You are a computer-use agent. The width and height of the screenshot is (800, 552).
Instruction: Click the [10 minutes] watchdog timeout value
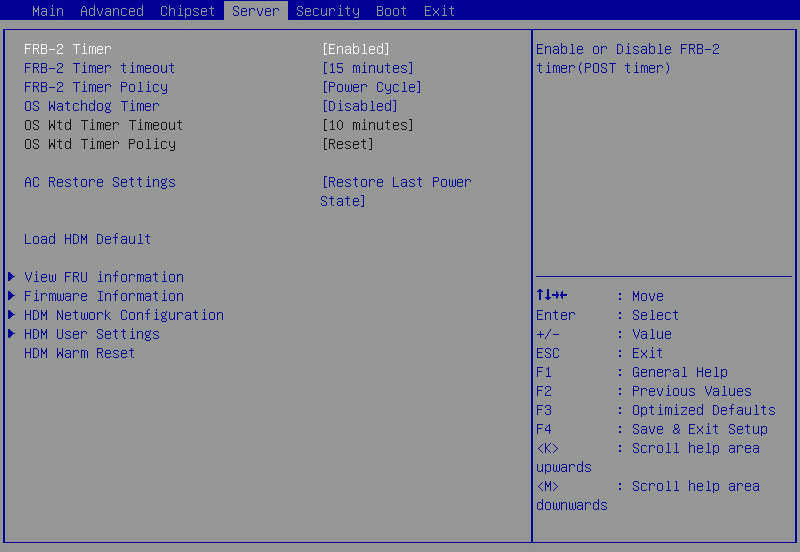[x=367, y=125]
